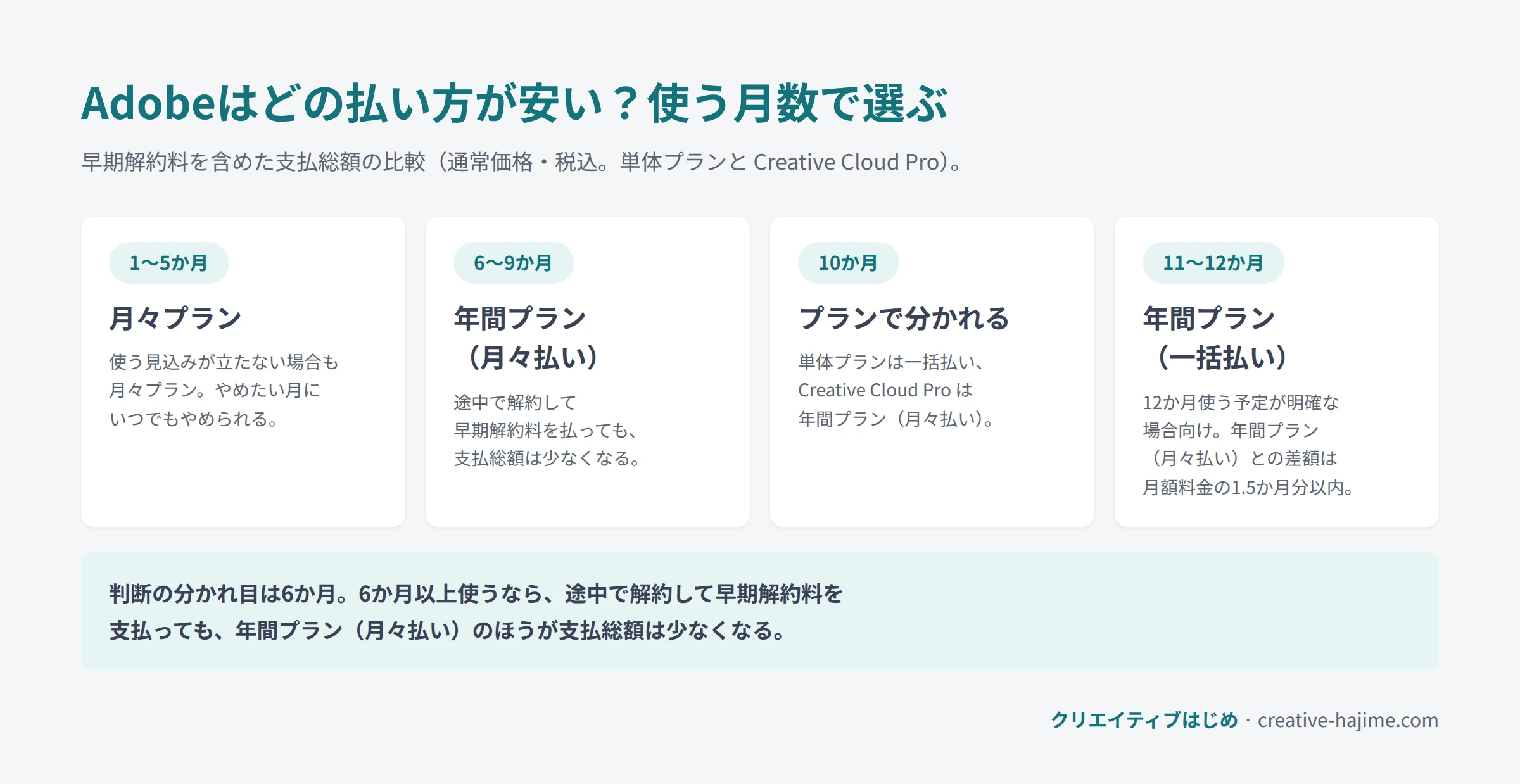
Task: Select the '1〜5か月' badge
Action: click(x=168, y=263)
